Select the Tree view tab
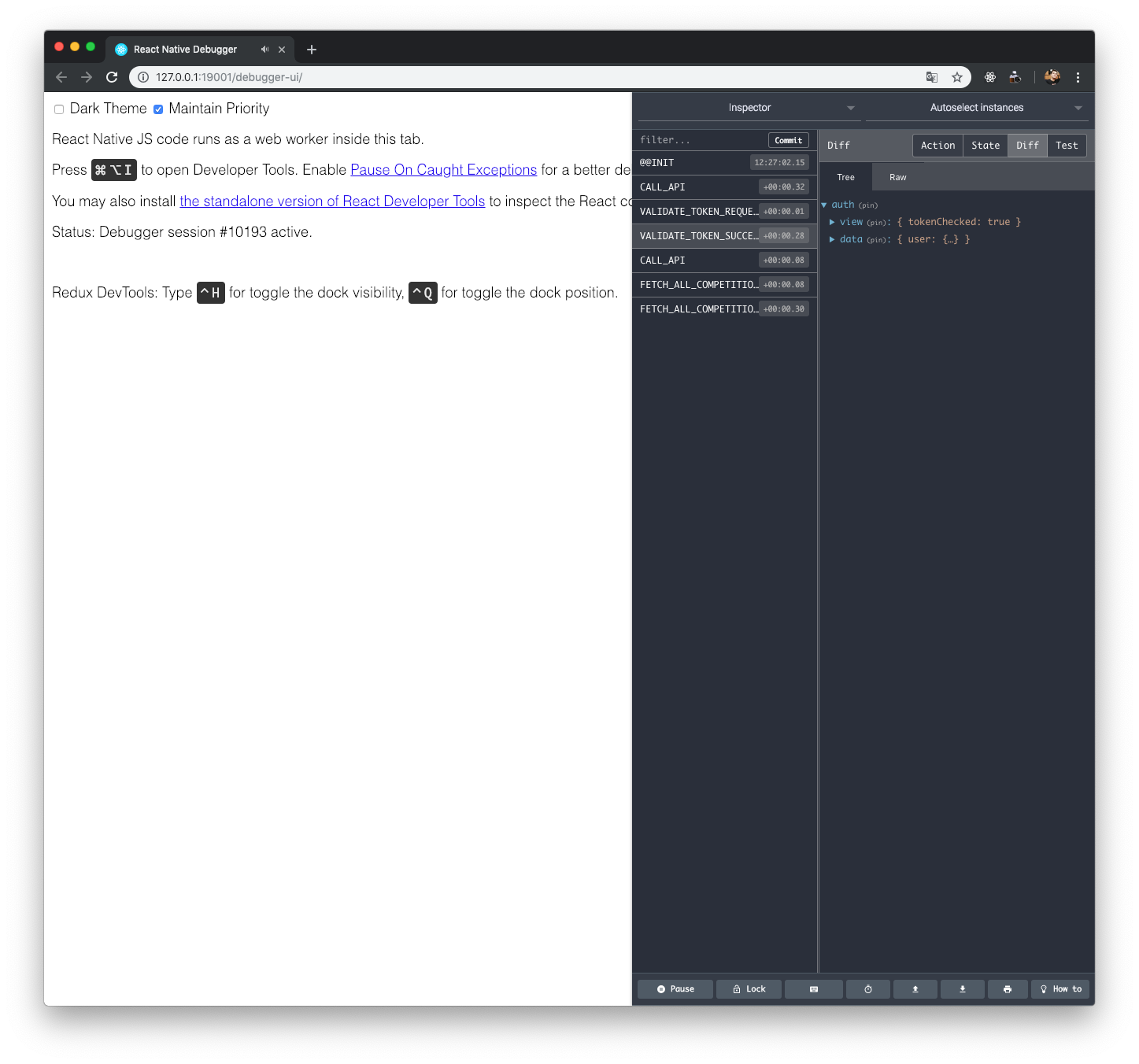The height and width of the screenshot is (1064, 1139). (x=845, y=177)
